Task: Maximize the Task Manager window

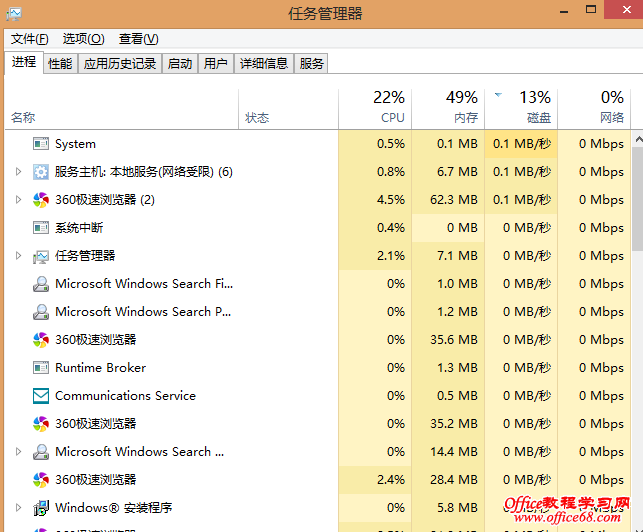Action: [591, 10]
